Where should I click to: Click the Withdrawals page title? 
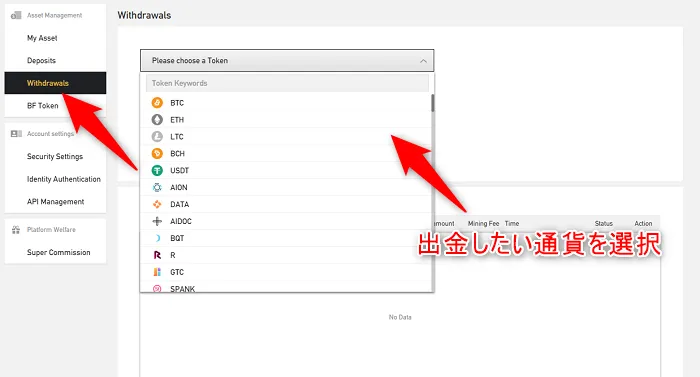click(144, 15)
